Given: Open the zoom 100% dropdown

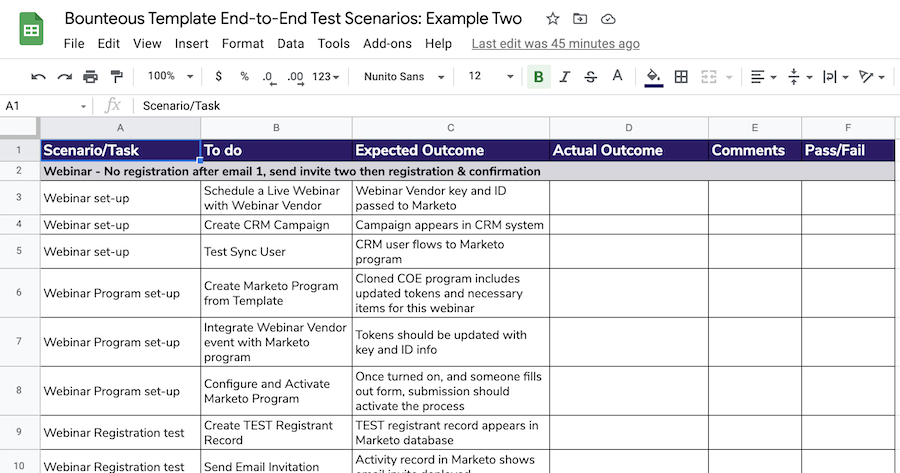Looking at the screenshot, I should coord(170,76).
